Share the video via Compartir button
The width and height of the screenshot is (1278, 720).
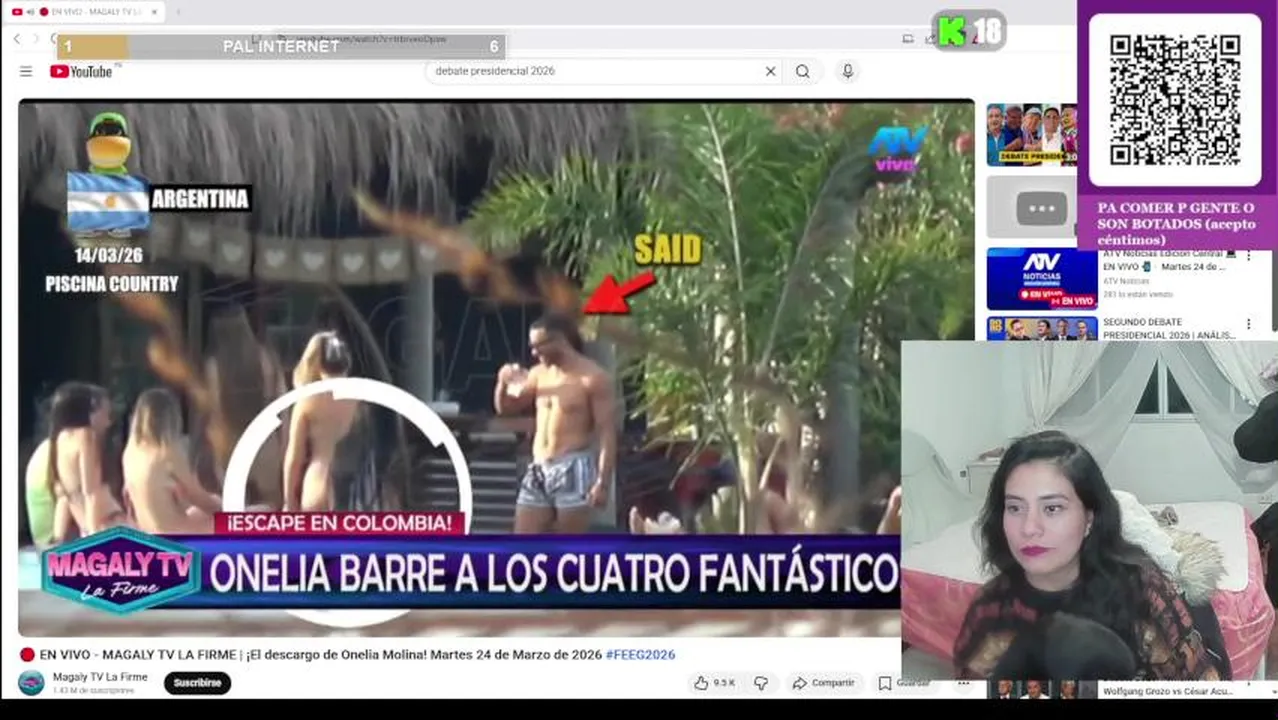(824, 683)
